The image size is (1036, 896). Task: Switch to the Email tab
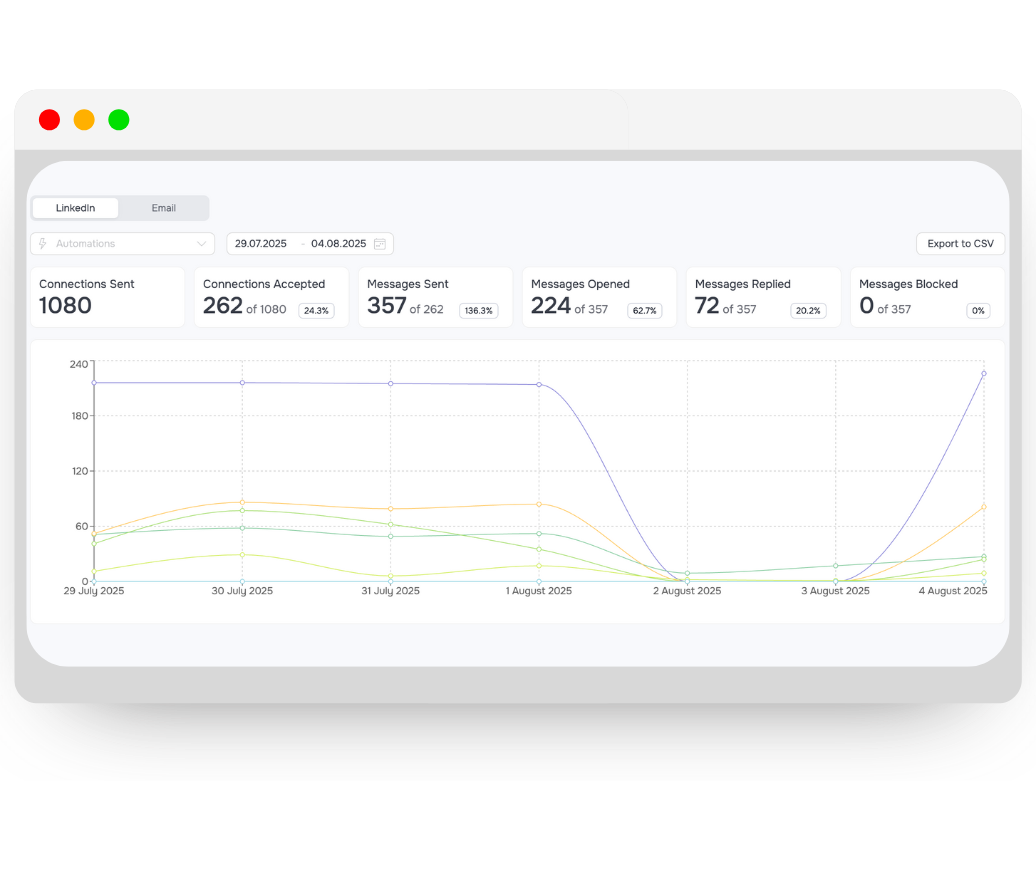163,207
